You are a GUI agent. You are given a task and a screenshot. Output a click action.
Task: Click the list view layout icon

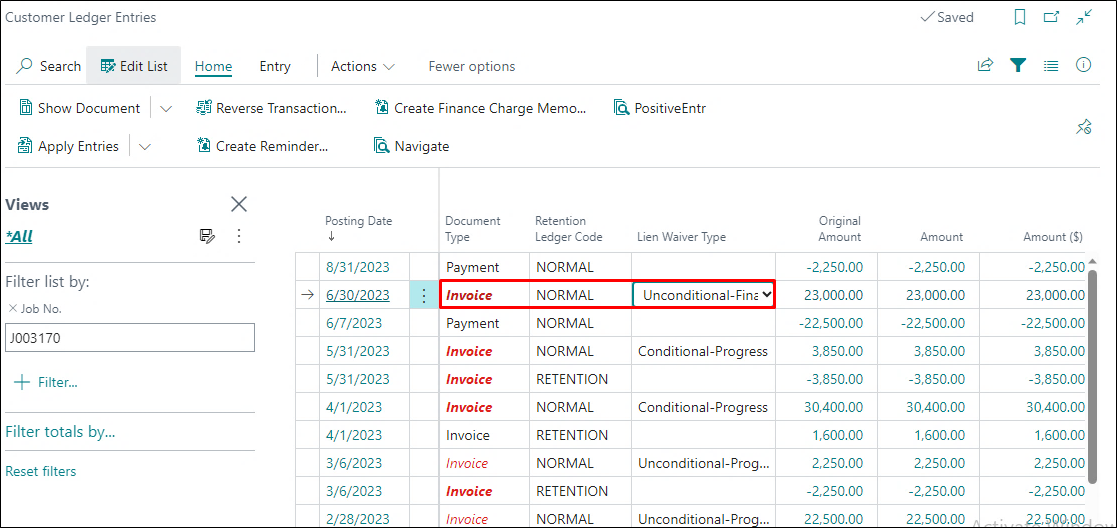[1051, 66]
